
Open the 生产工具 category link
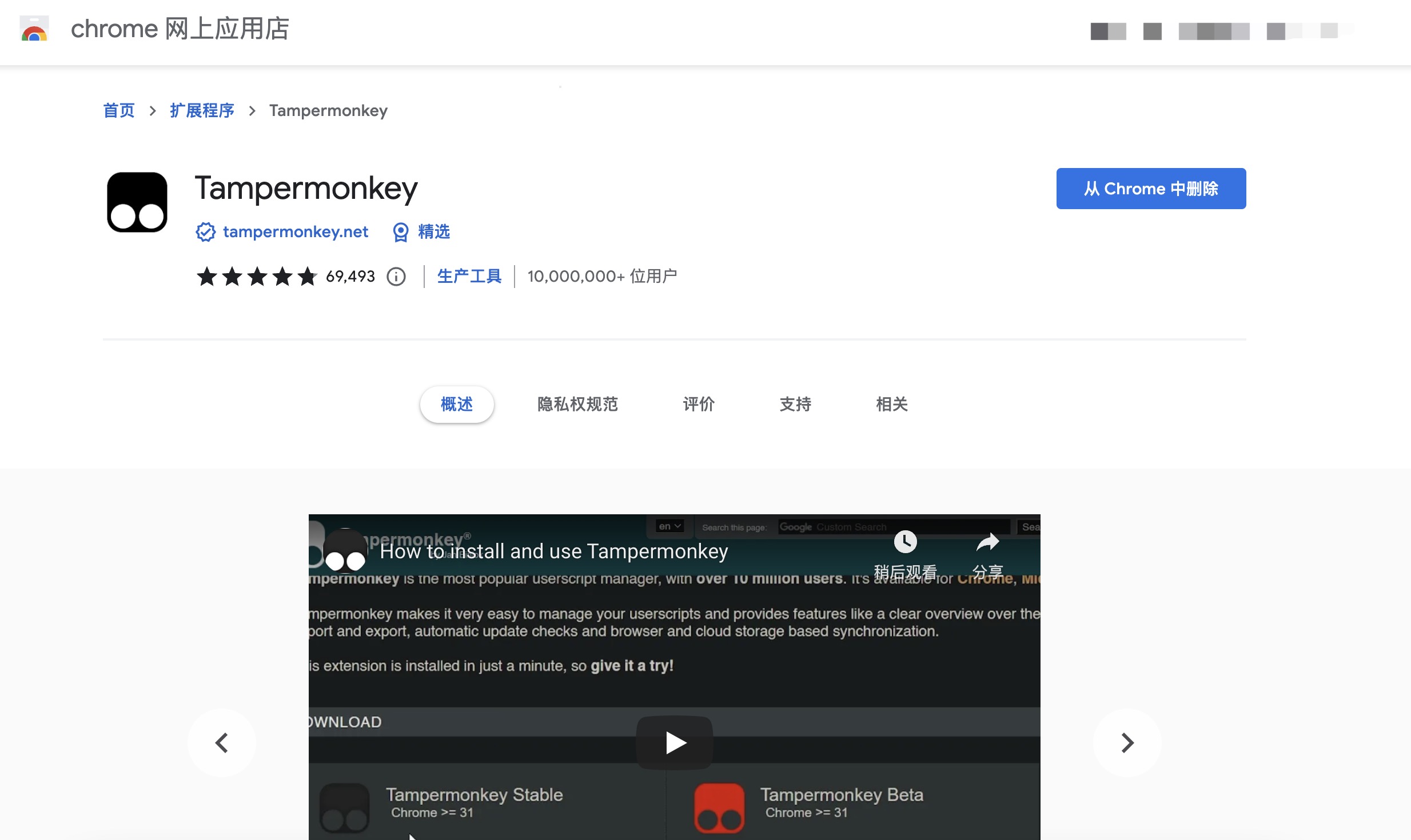click(469, 277)
